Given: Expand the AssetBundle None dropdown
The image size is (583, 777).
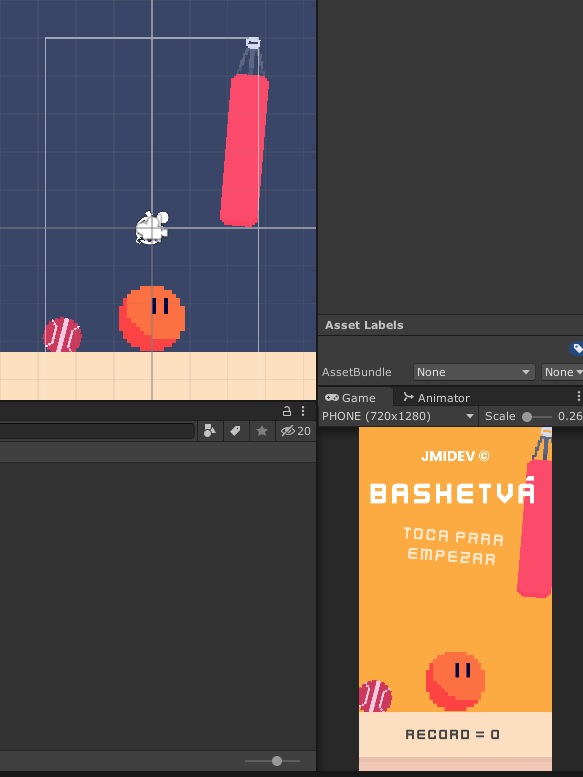Looking at the screenshot, I should click(x=474, y=372).
